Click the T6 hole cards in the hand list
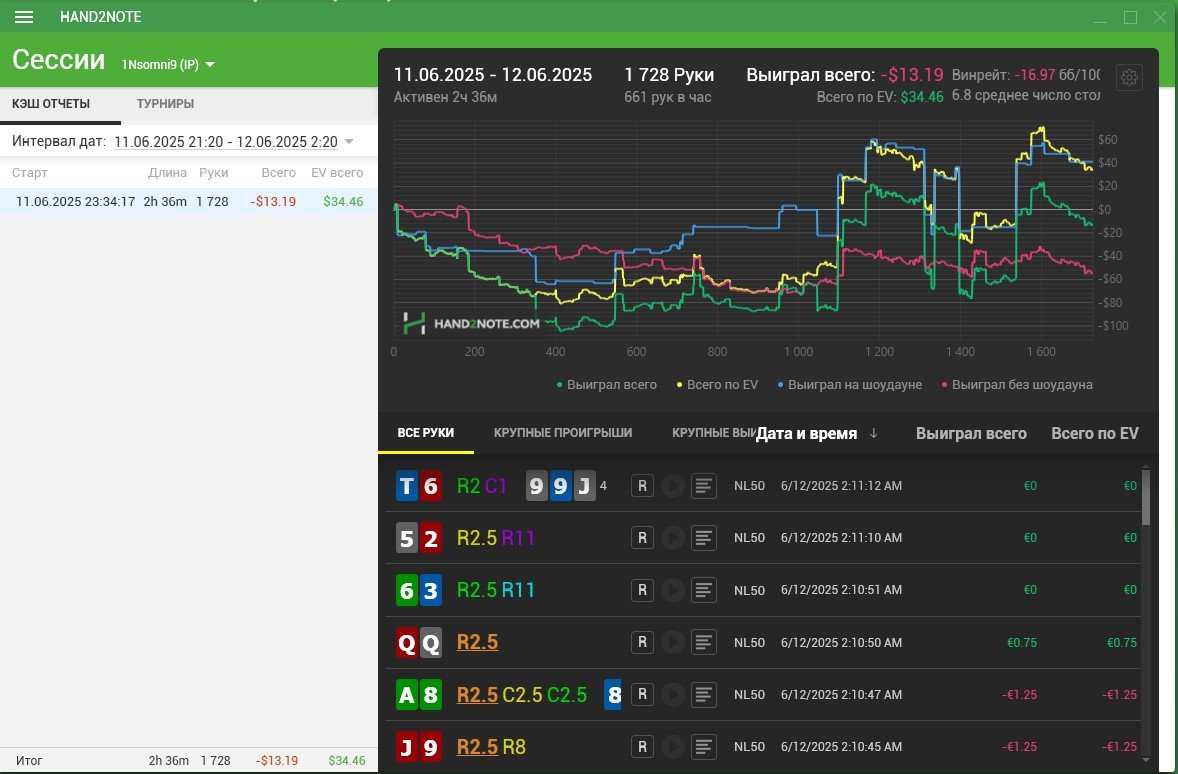Viewport: 1178px width, 774px height. click(x=418, y=486)
